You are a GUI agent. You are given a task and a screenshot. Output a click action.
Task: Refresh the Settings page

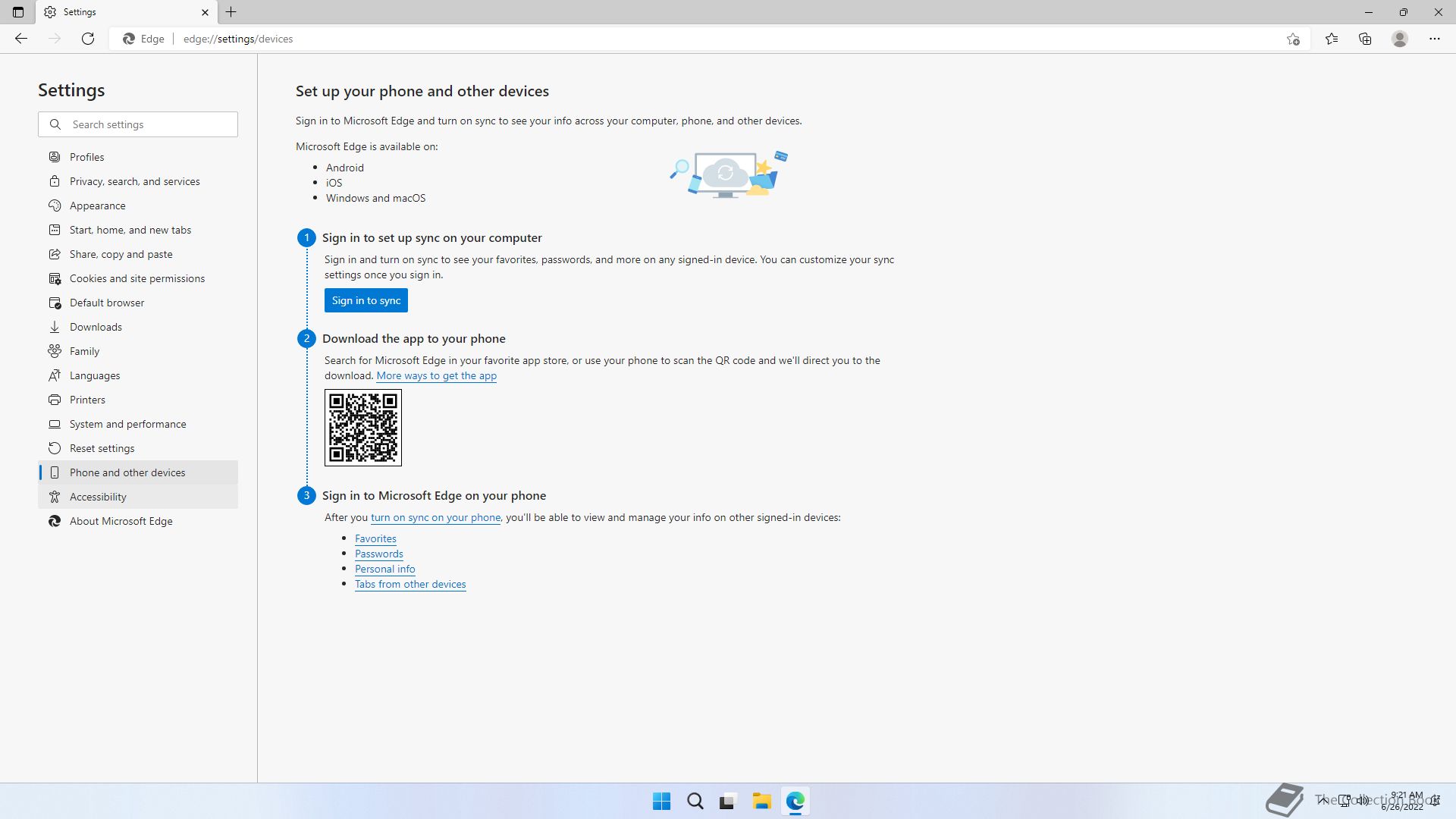pyautogui.click(x=88, y=39)
